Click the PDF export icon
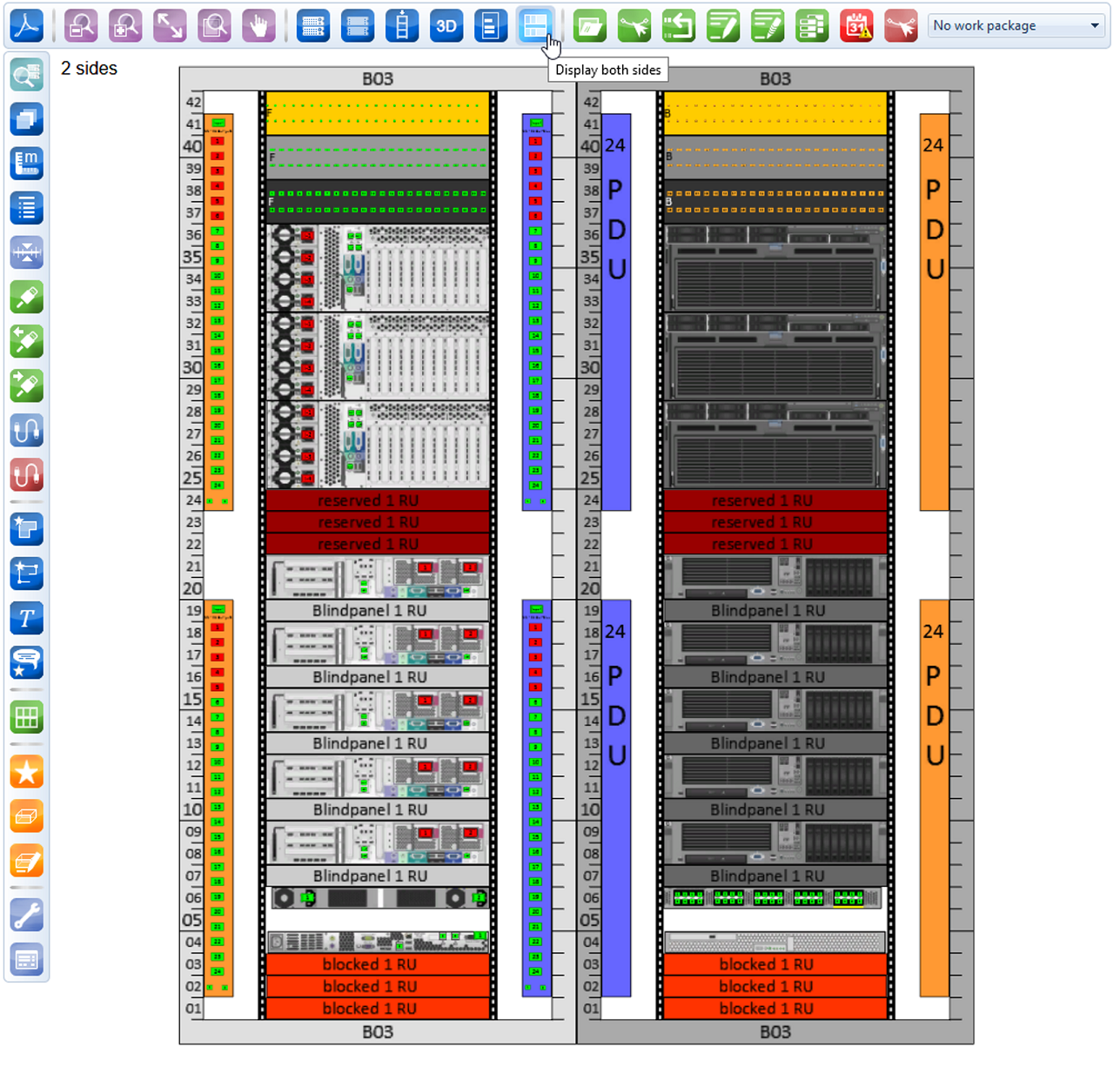The width and height of the screenshot is (1120, 1067). pos(27,26)
